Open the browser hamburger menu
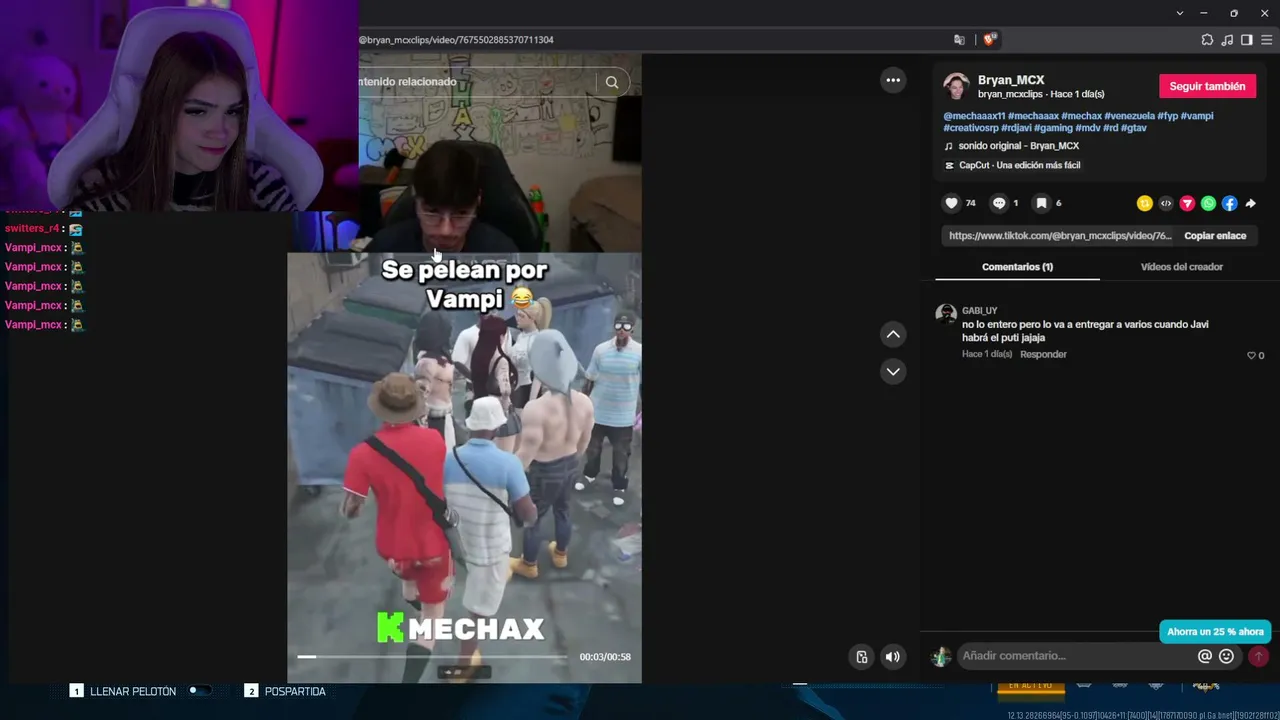 (1266, 40)
